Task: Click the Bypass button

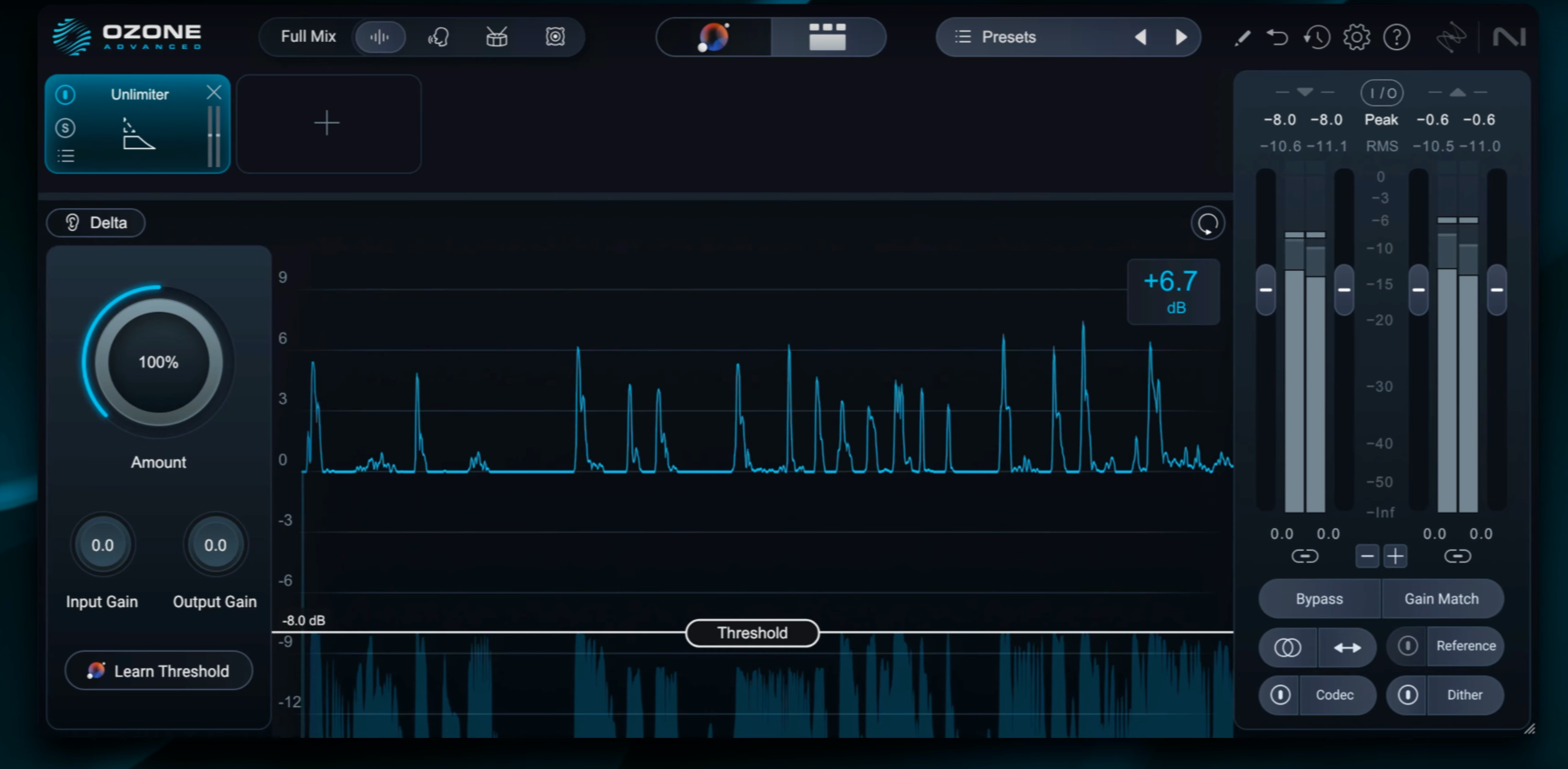Action: click(1320, 599)
